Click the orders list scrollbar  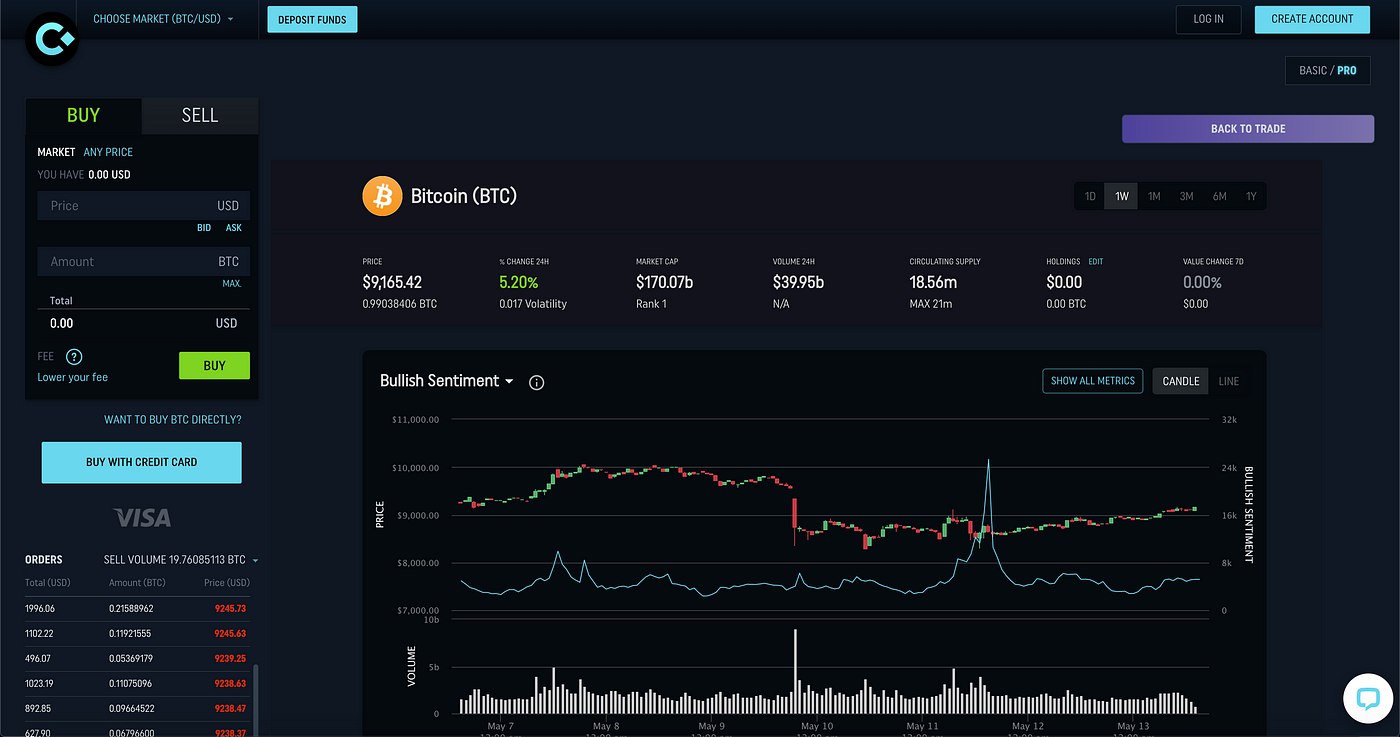tap(256, 700)
